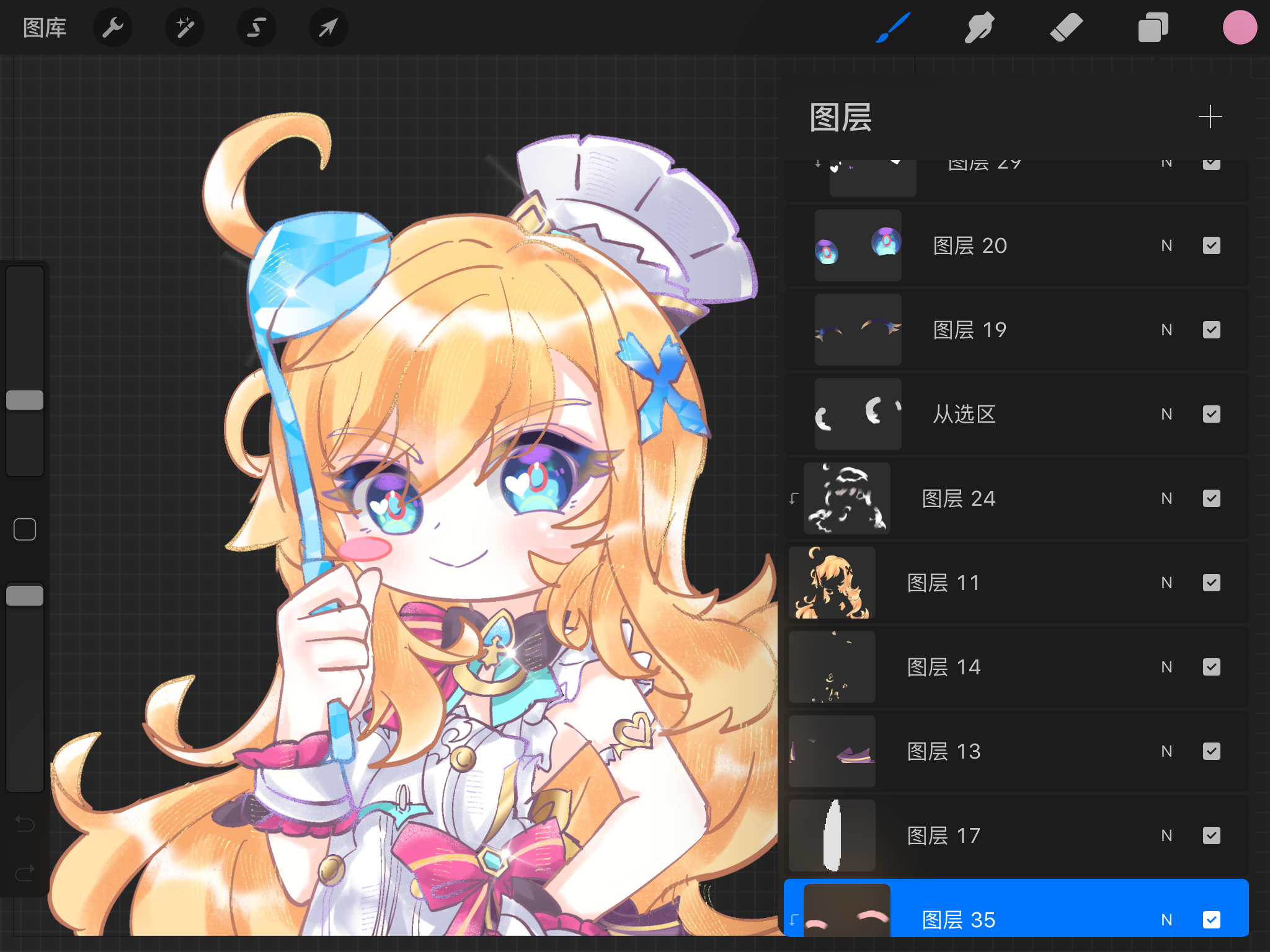Select the Eraser tool

pos(1066,28)
